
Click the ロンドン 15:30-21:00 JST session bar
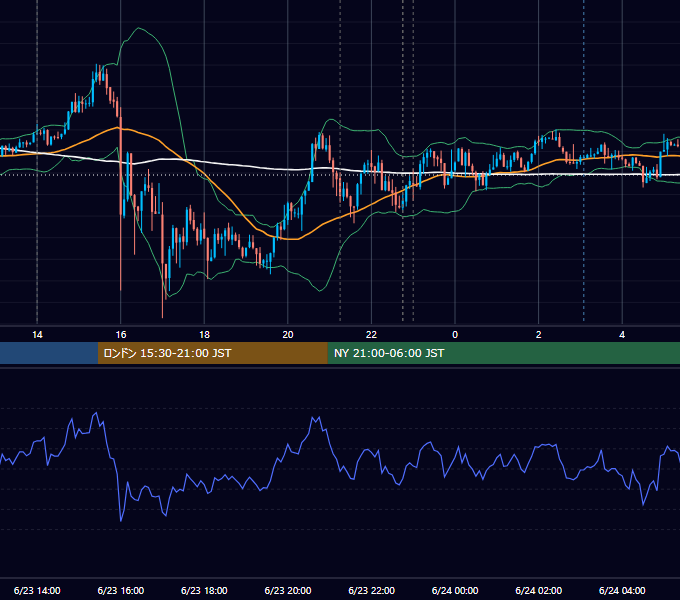(x=212, y=353)
